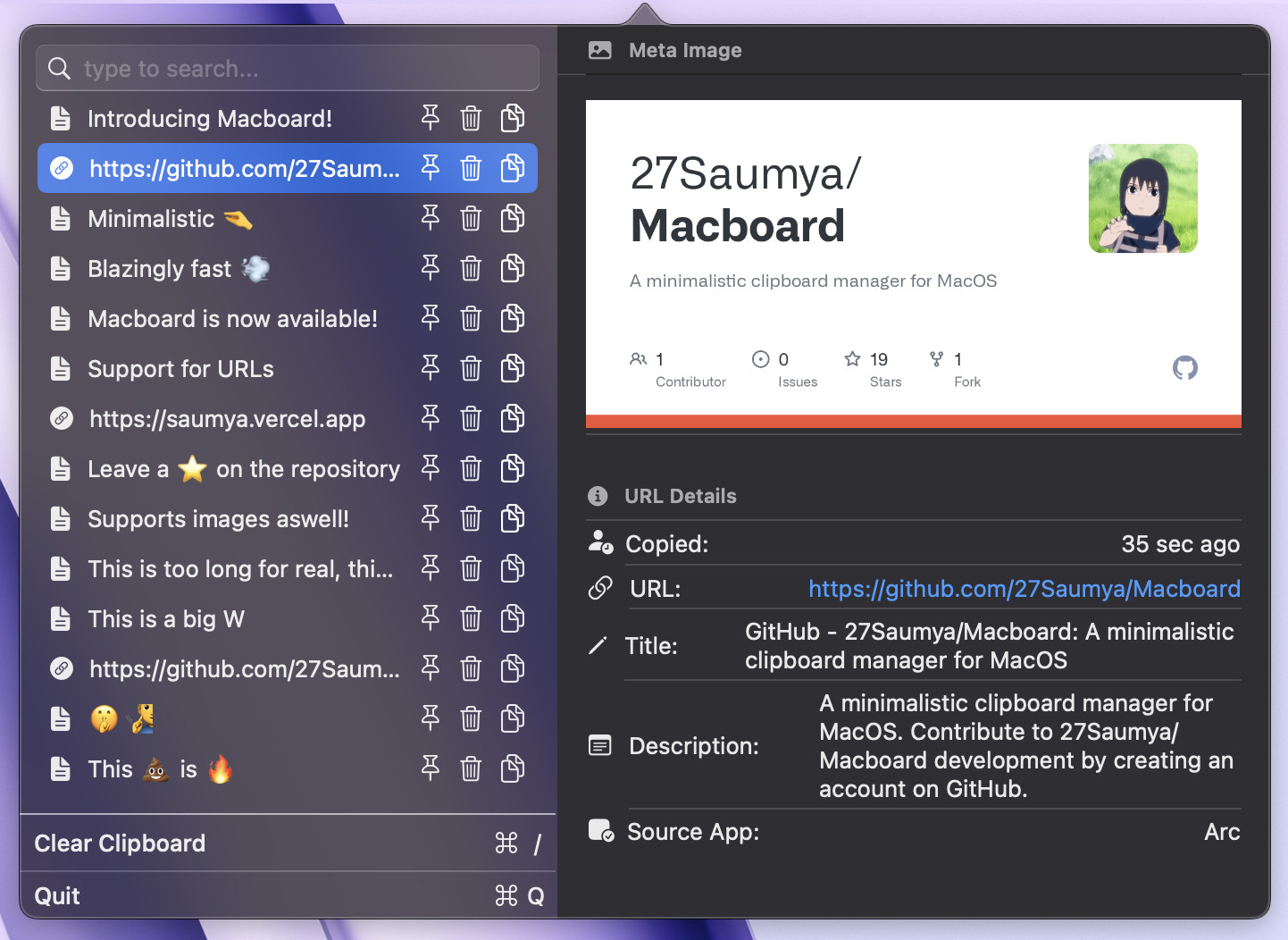Copy the "This 💩 is 🔥" entry
This screenshot has width=1288, height=940.
click(x=513, y=768)
